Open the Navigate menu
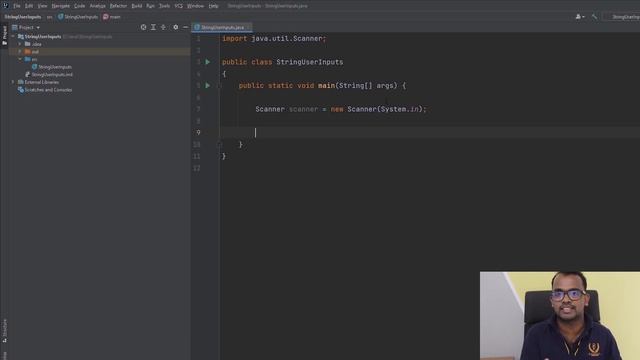The image size is (640, 360). tap(60, 6)
